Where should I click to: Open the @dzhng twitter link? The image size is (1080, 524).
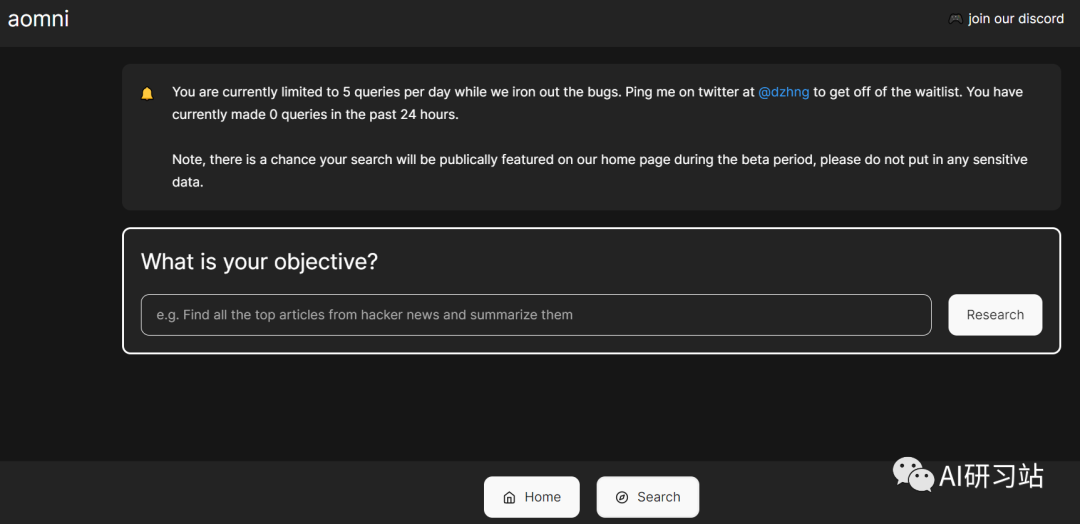(x=783, y=92)
